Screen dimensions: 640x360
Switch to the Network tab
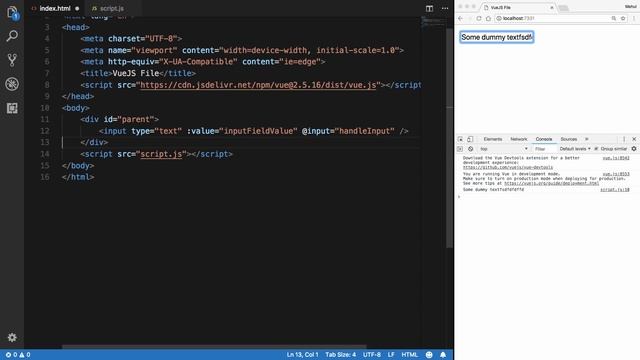click(518, 139)
